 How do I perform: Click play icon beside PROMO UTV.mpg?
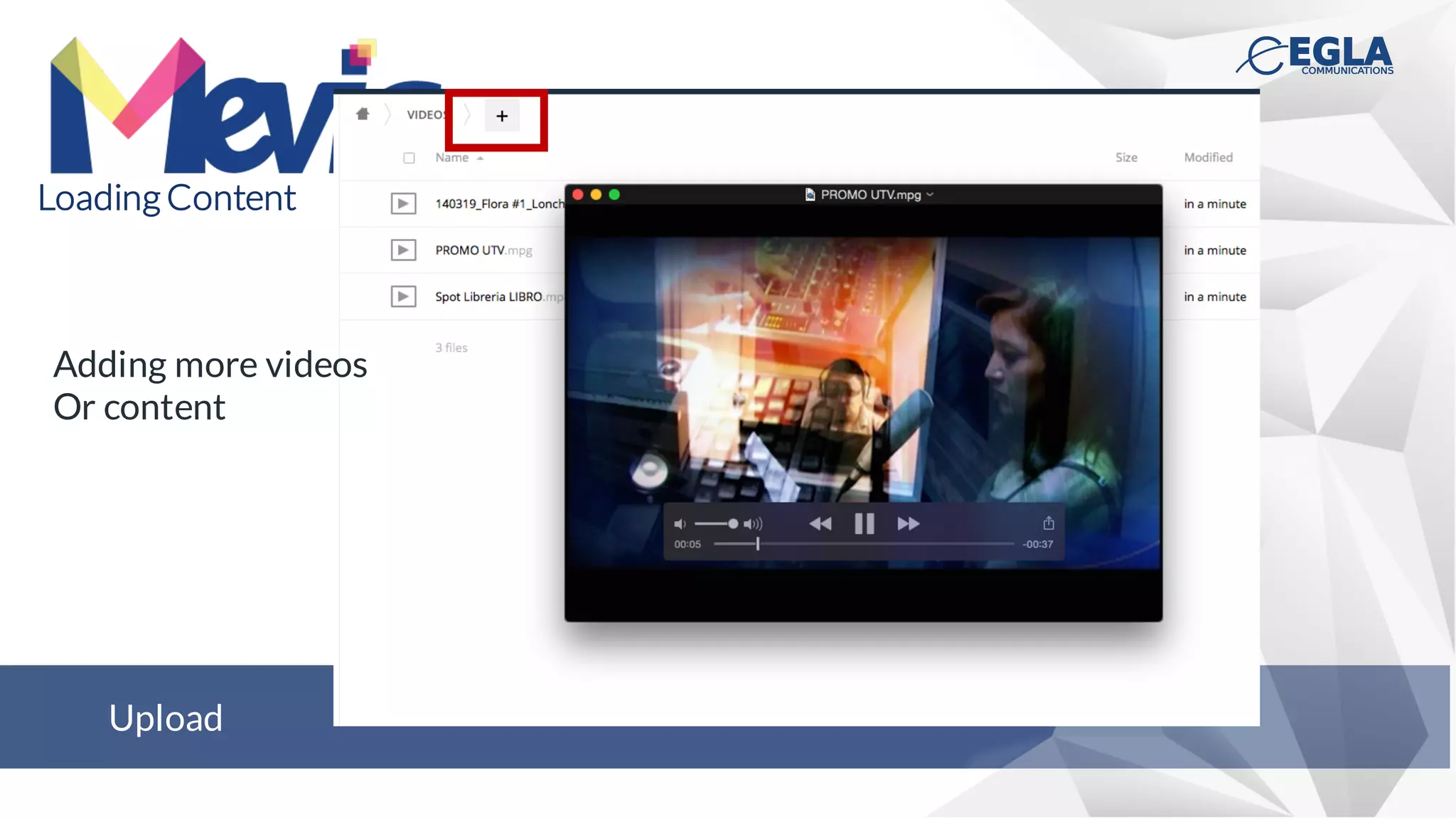click(403, 250)
